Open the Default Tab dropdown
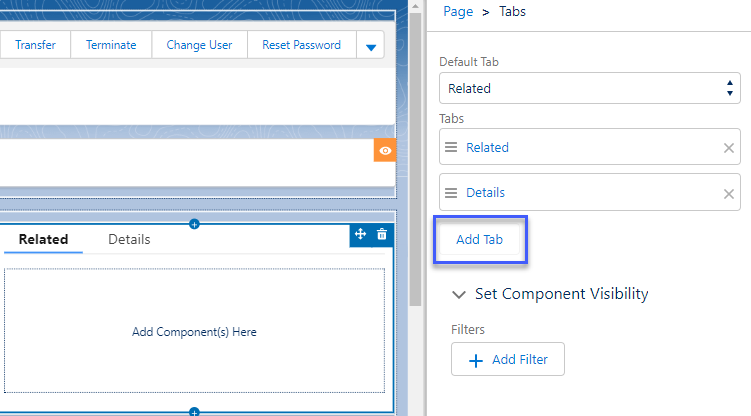This screenshot has height=416, width=751. click(589, 88)
